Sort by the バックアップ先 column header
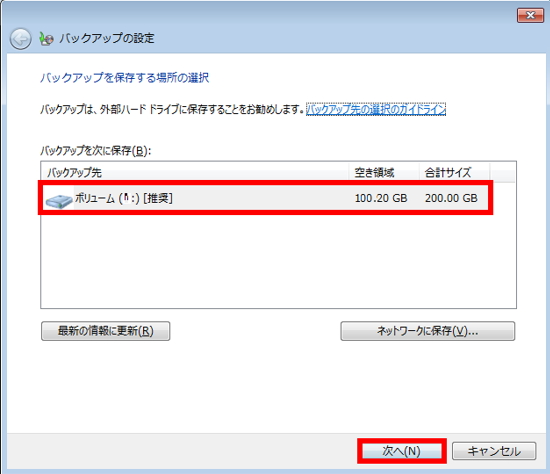Screen dimensions: 550x474 pyautogui.click(x=195, y=172)
